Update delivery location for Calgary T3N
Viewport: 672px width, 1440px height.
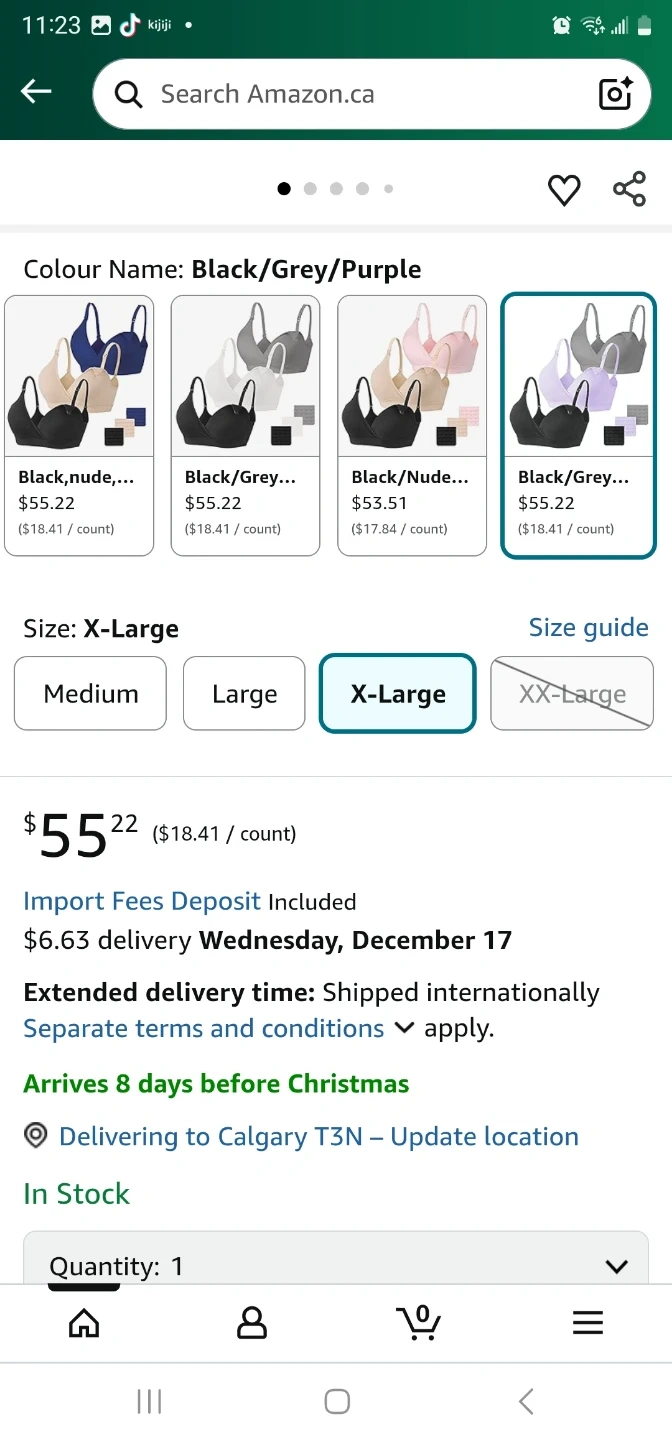318,1136
